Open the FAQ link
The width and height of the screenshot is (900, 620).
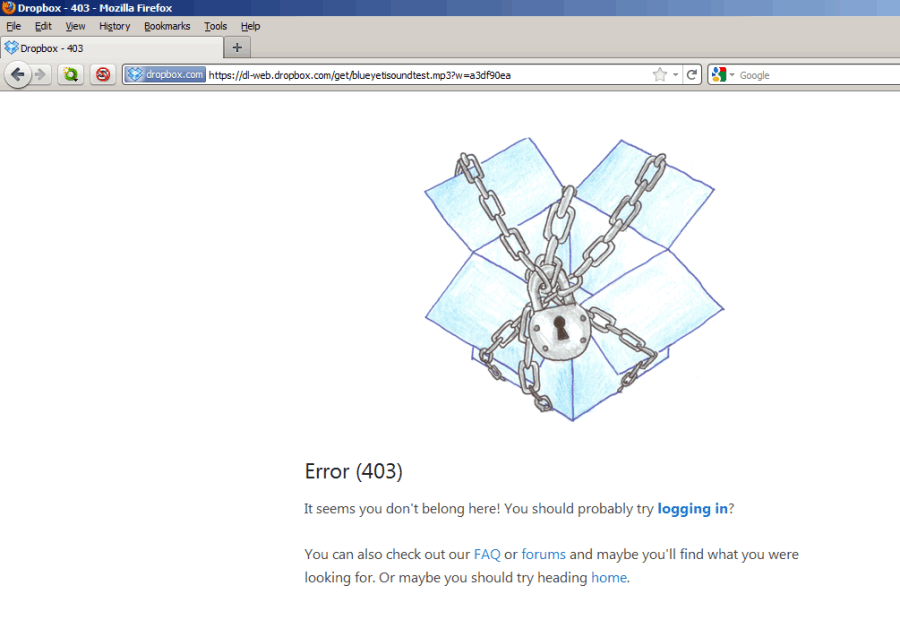tap(487, 554)
